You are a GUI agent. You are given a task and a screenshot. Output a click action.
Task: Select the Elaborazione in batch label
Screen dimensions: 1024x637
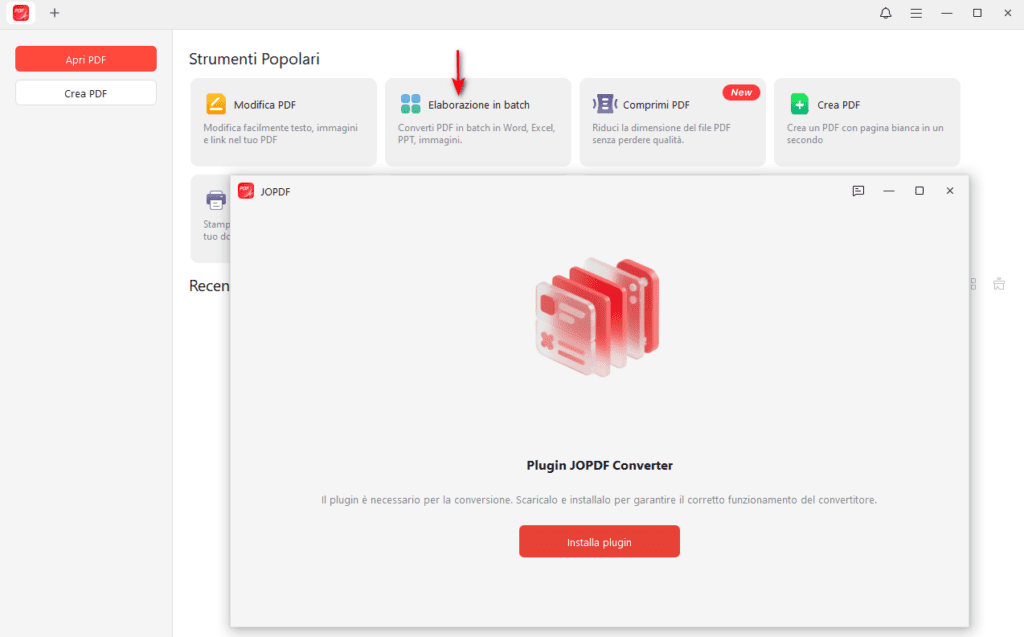(479, 105)
